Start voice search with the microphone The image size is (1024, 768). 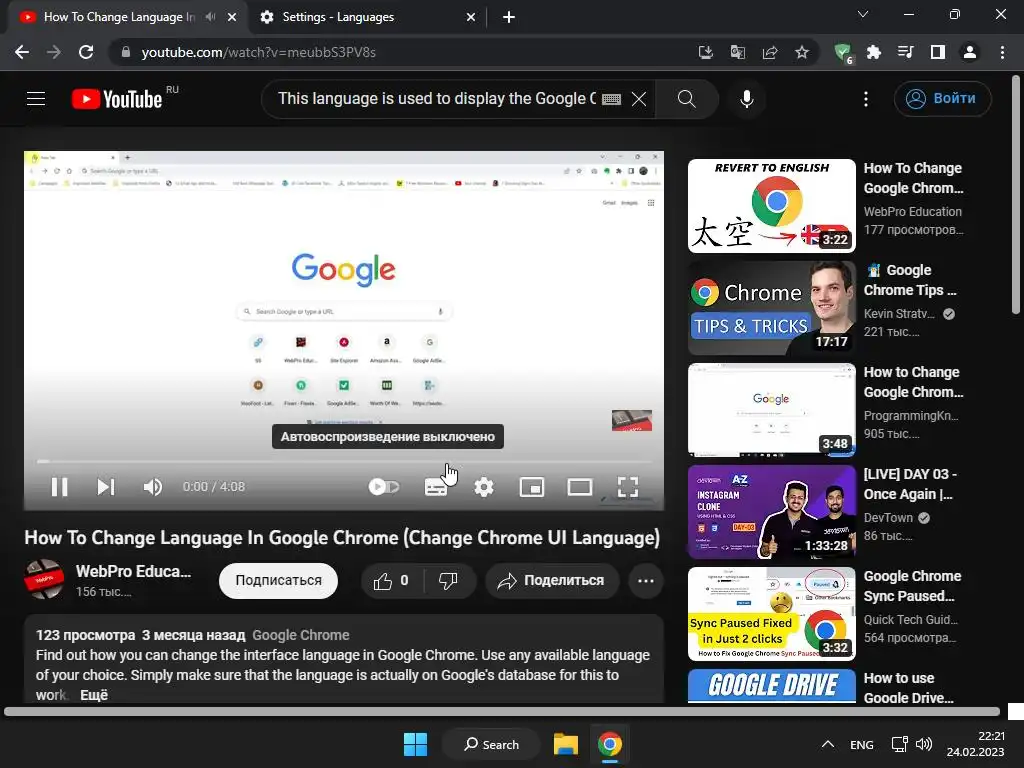click(746, 99)
